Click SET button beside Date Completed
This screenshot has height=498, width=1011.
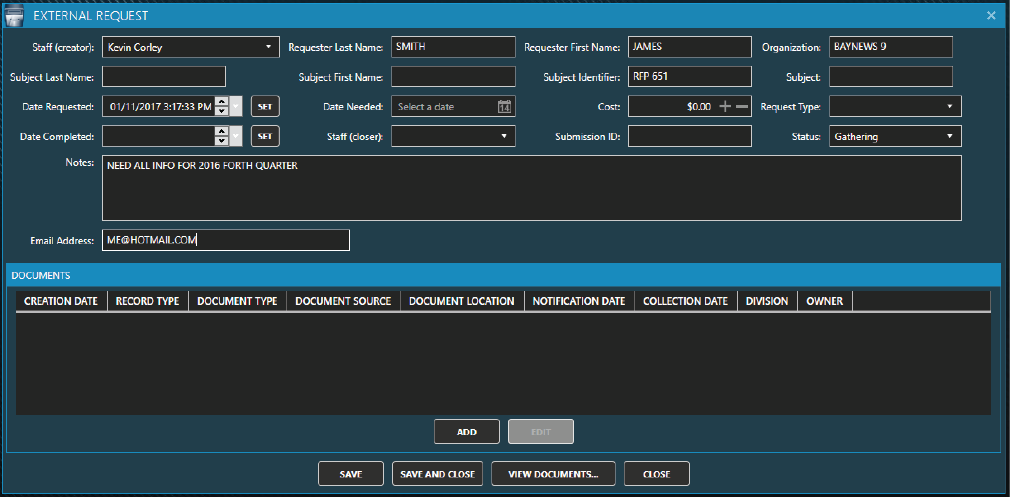point(265,136)
